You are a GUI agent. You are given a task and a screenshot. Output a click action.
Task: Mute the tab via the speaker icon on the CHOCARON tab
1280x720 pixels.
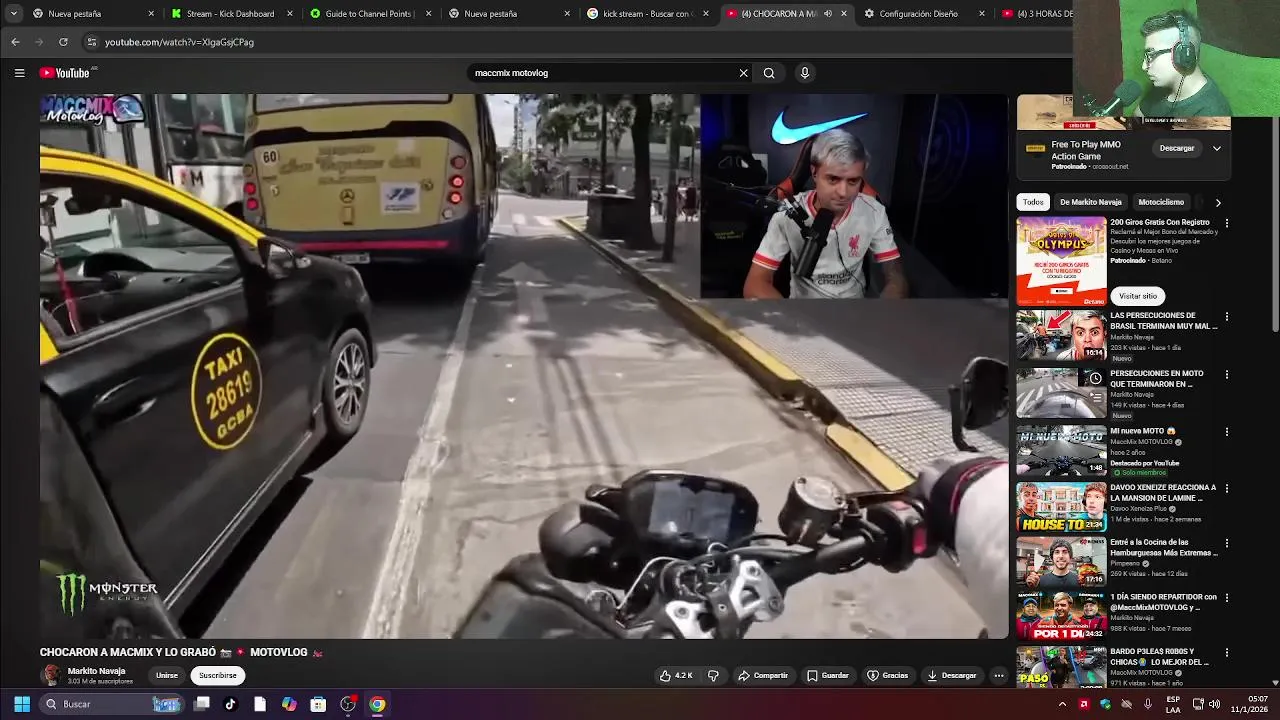tap(827, 14)
